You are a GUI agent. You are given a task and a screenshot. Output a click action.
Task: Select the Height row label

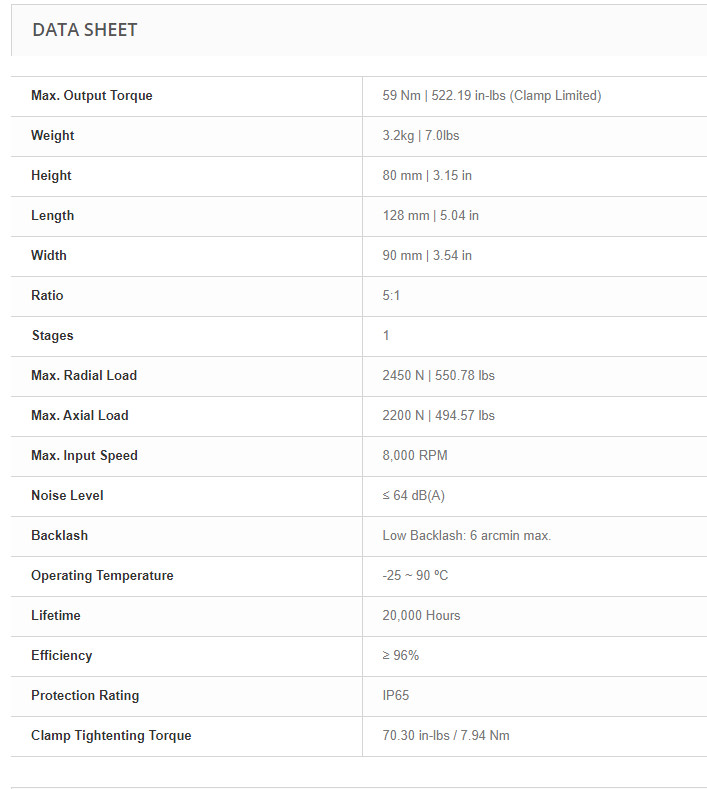[x=51, y=176]
